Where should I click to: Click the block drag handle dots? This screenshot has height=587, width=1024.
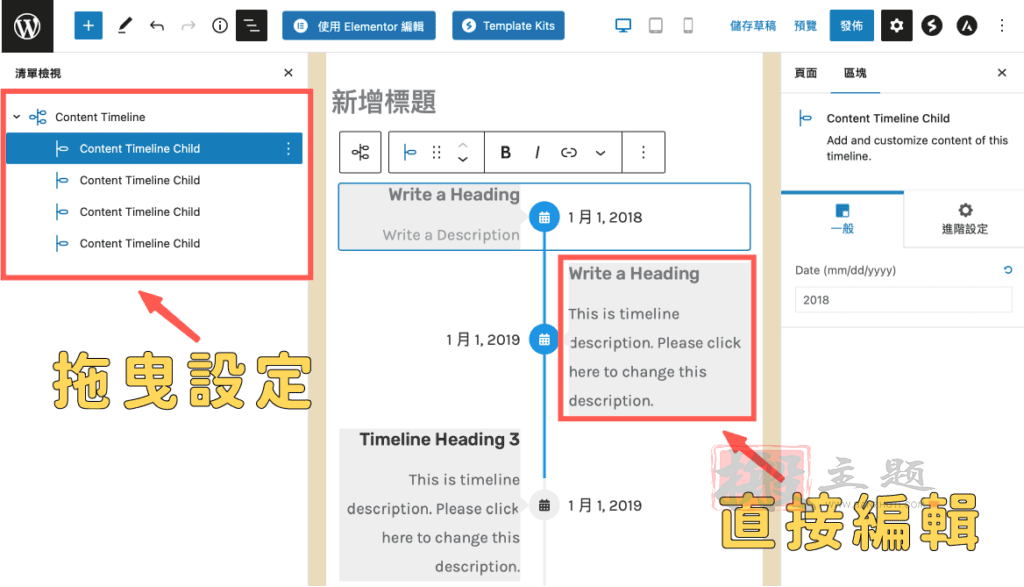[436, 152]
